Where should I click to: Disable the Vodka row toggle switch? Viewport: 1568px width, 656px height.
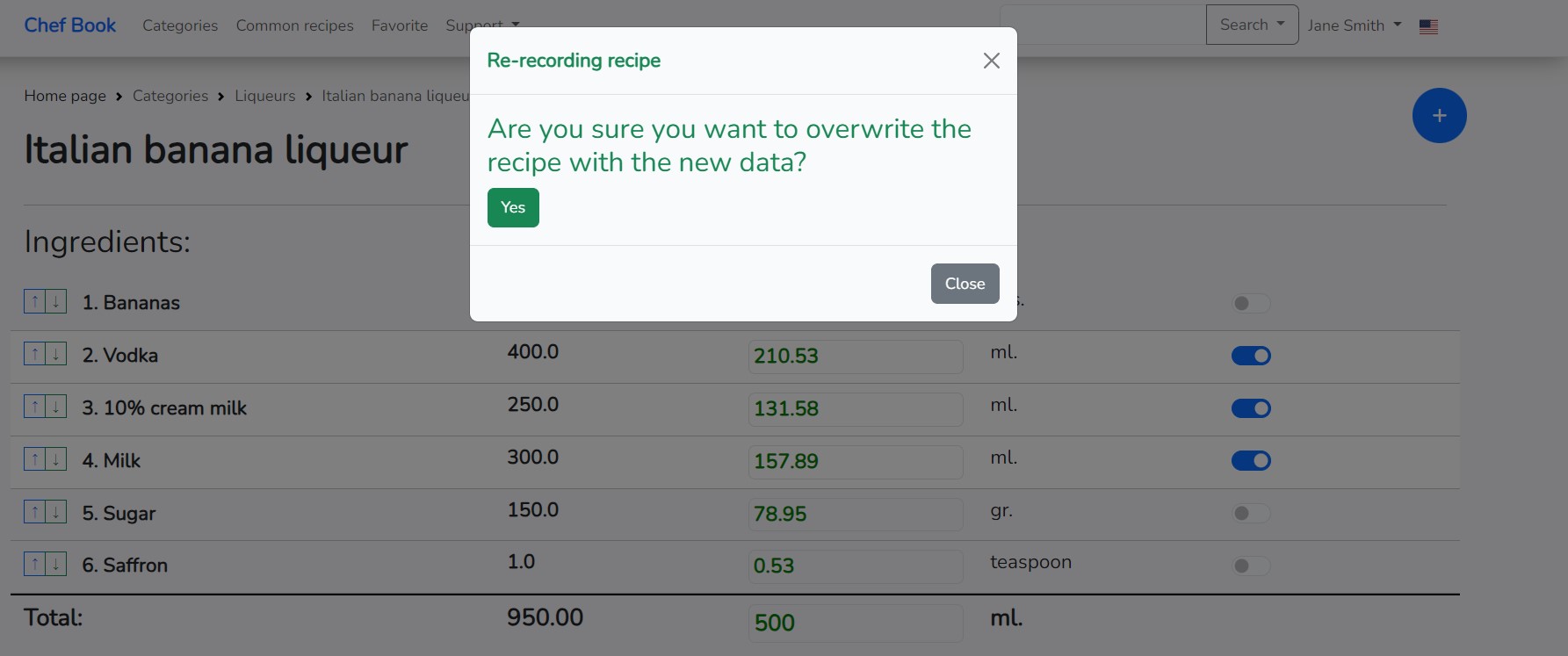[1251, 356]
